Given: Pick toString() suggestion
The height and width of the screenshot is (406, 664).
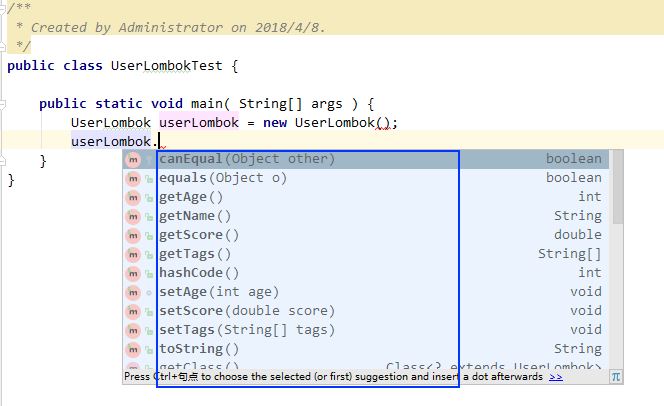Looking at the screenshot, I should (366, 350).
